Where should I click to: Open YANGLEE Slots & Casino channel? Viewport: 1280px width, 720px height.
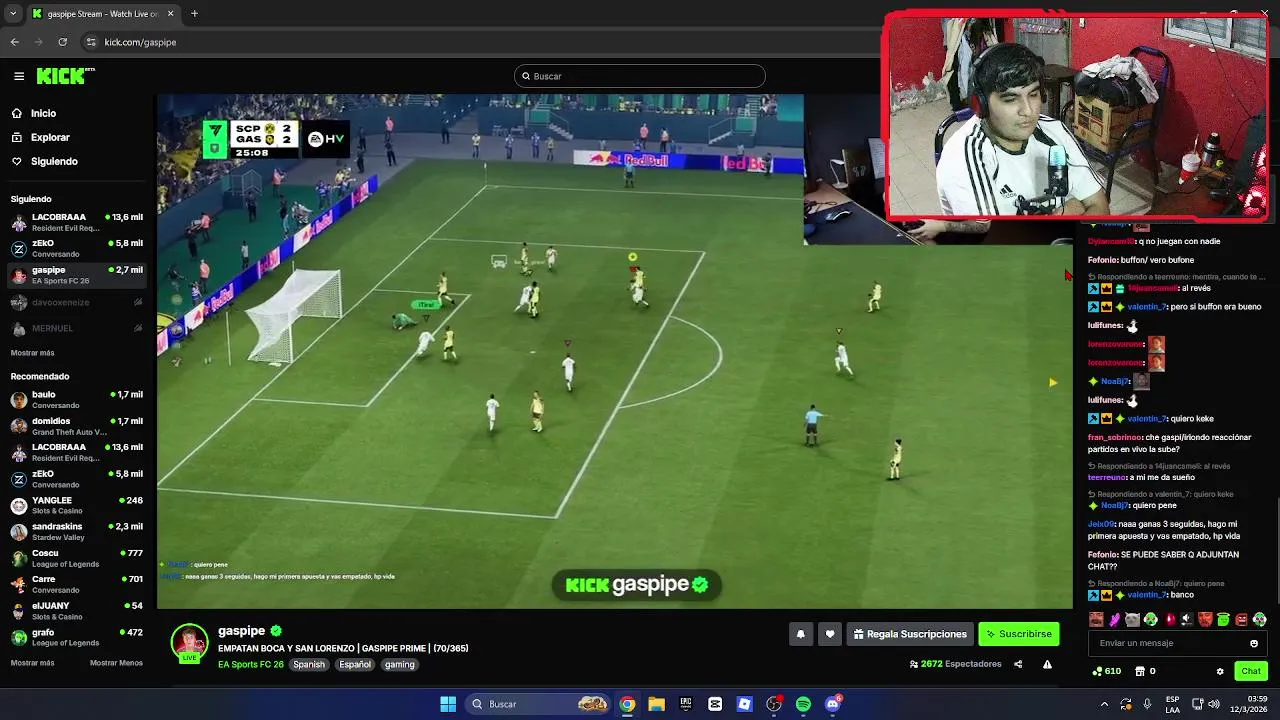pos(76,505)
